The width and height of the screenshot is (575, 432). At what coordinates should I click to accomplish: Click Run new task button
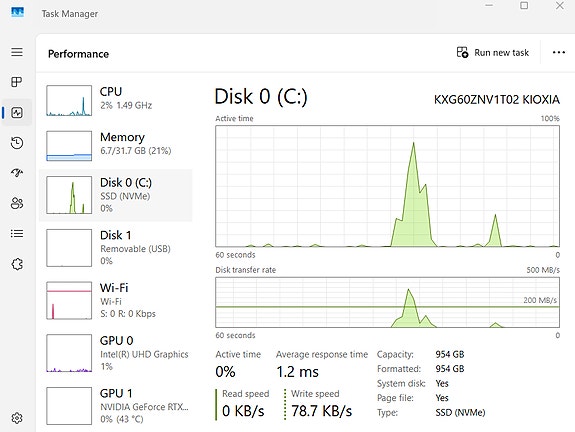click(x=492, y=53)
